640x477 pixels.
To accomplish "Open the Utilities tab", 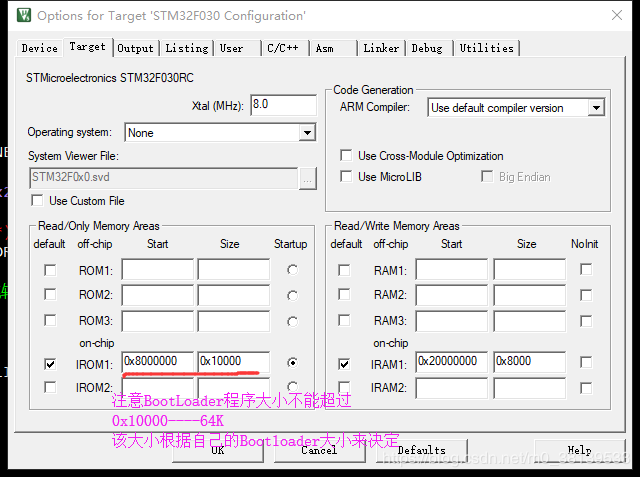I will point(487,48).
